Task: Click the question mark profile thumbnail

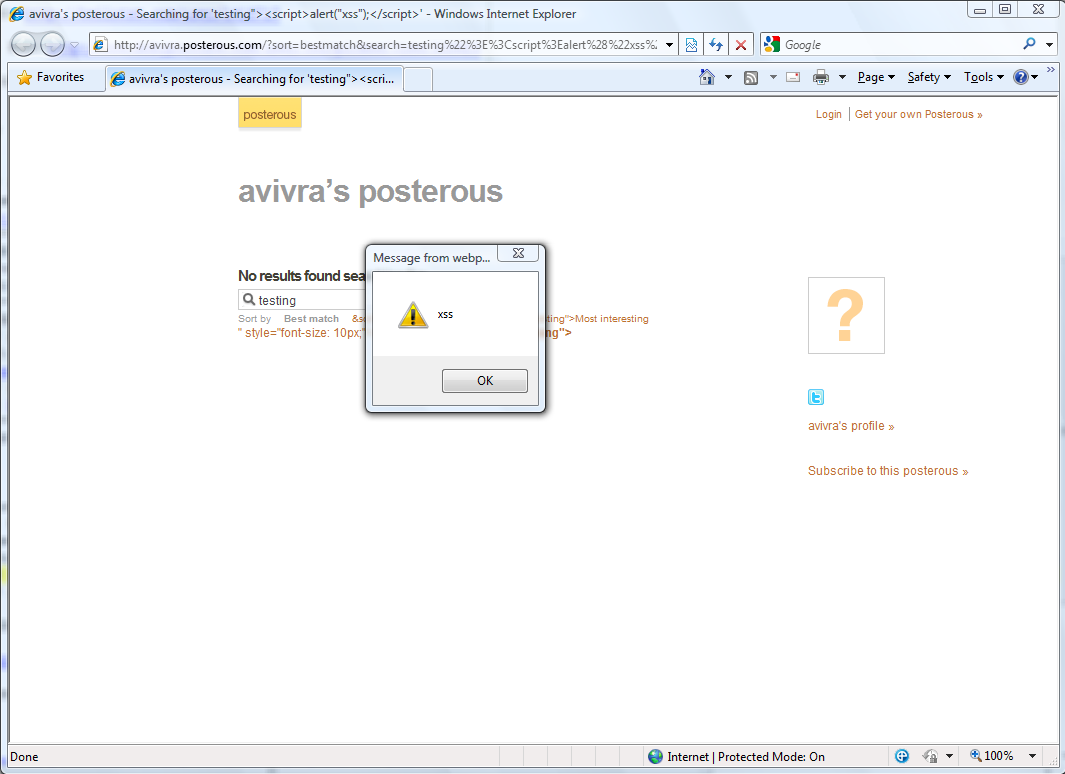Action: click(x=846, y=315)
